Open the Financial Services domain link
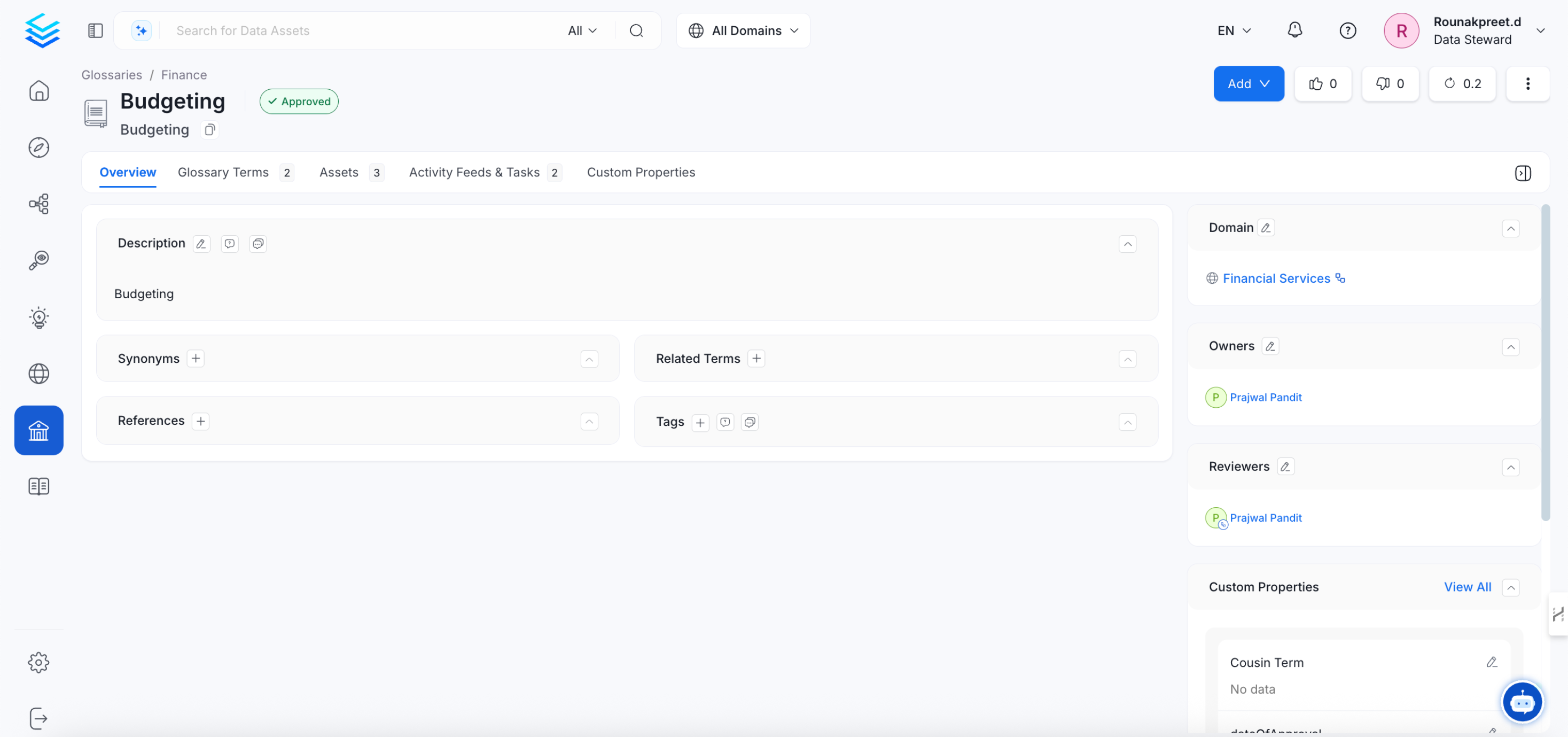 1276,278
